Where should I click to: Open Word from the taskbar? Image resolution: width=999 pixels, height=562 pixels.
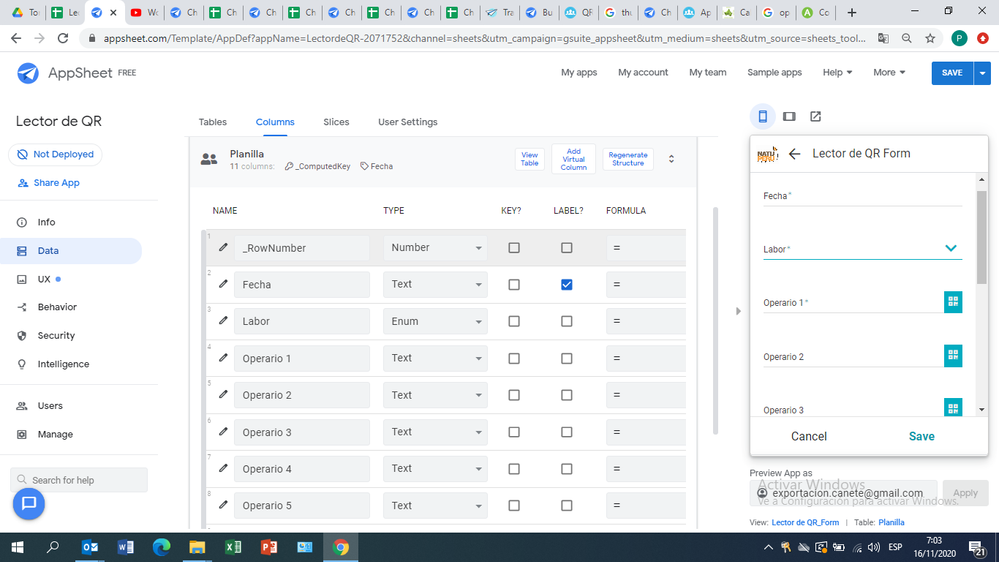point(126,547)
